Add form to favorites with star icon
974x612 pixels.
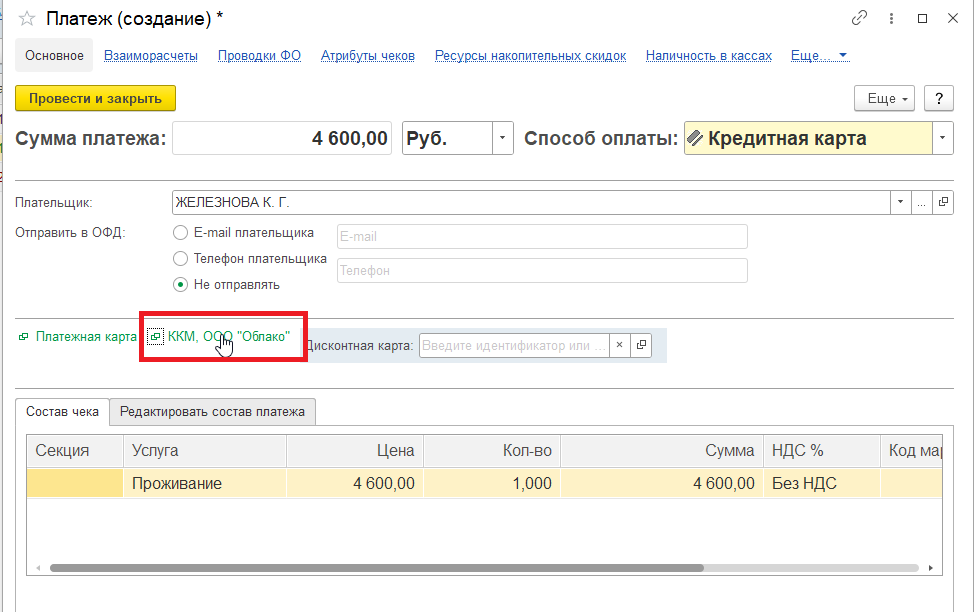(27, 18)
